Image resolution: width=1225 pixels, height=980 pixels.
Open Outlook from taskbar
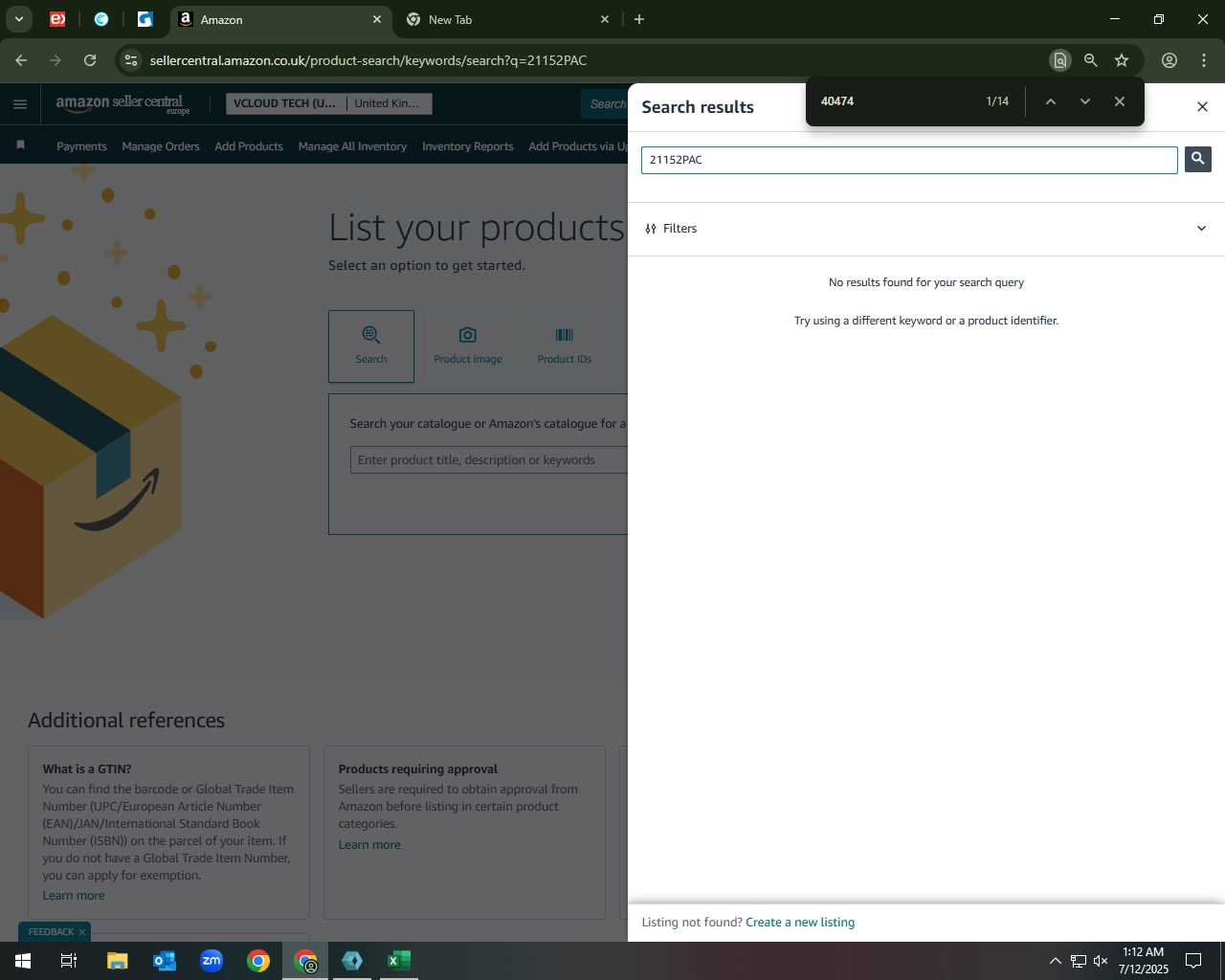pos(164,961)
